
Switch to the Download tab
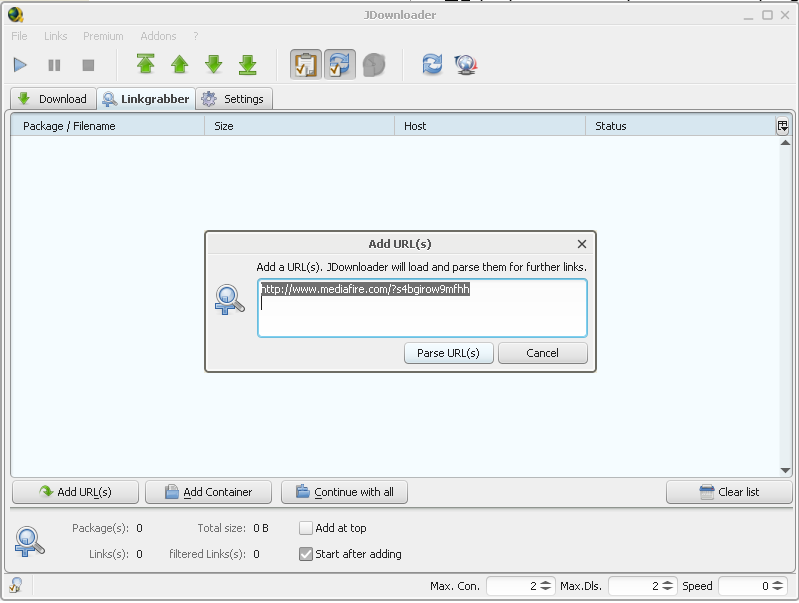53,99
